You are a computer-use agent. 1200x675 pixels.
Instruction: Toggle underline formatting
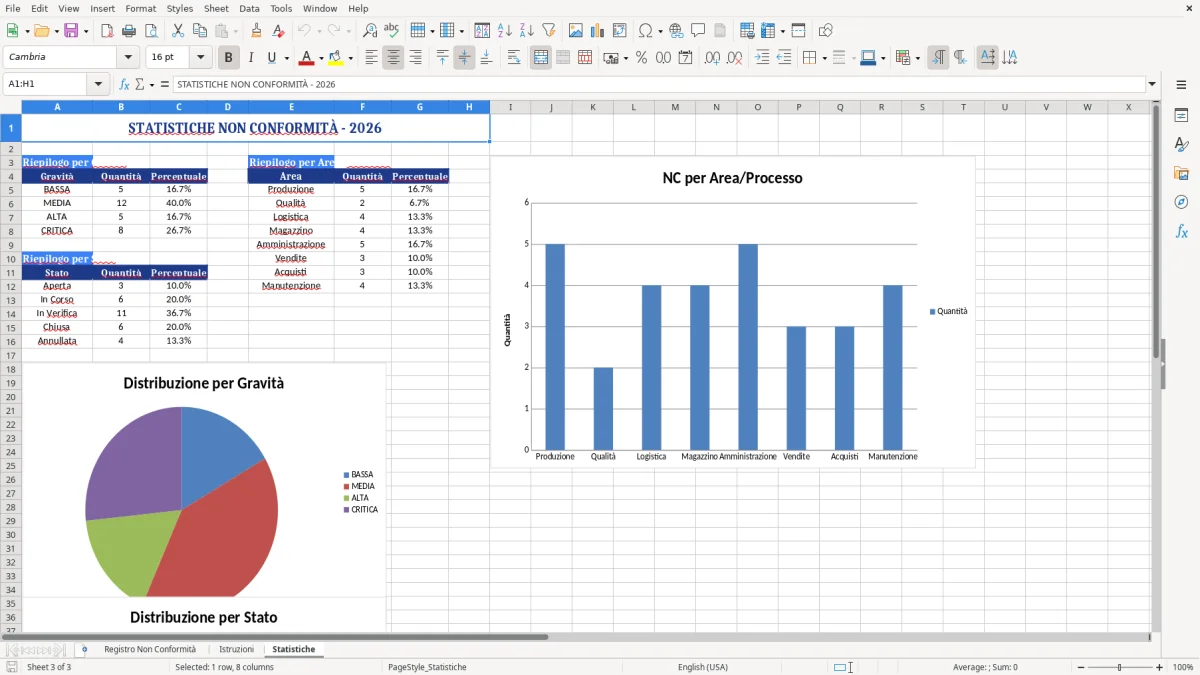point(271,57)
